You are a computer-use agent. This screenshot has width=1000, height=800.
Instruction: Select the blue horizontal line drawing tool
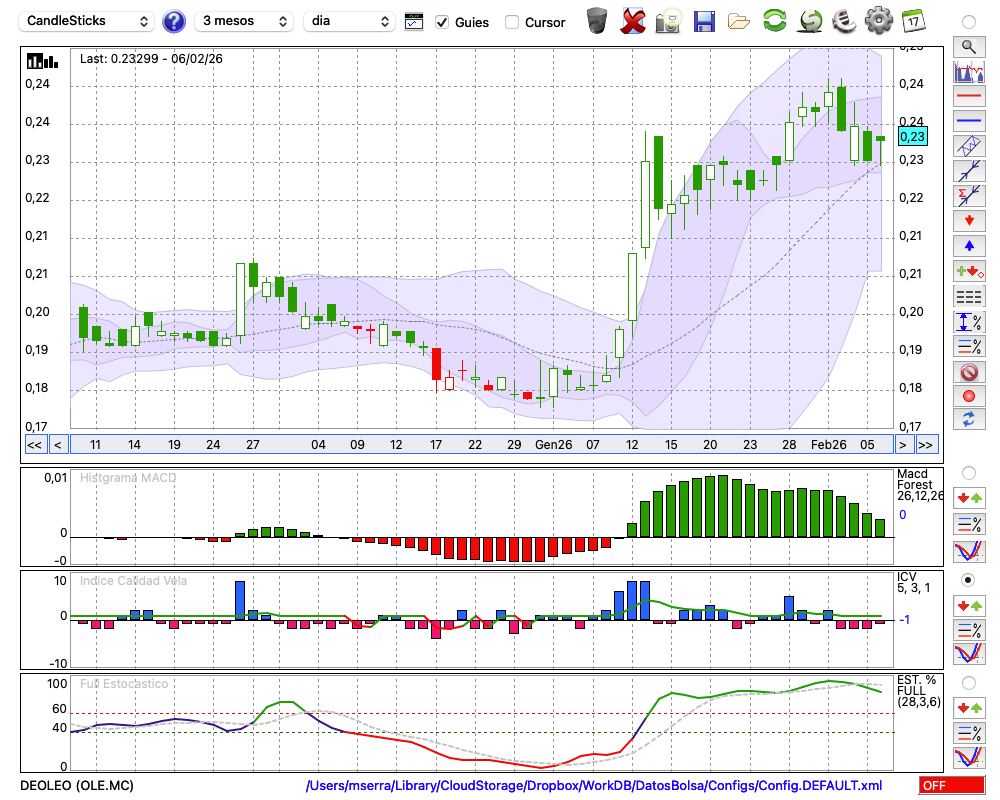(968, 121)
